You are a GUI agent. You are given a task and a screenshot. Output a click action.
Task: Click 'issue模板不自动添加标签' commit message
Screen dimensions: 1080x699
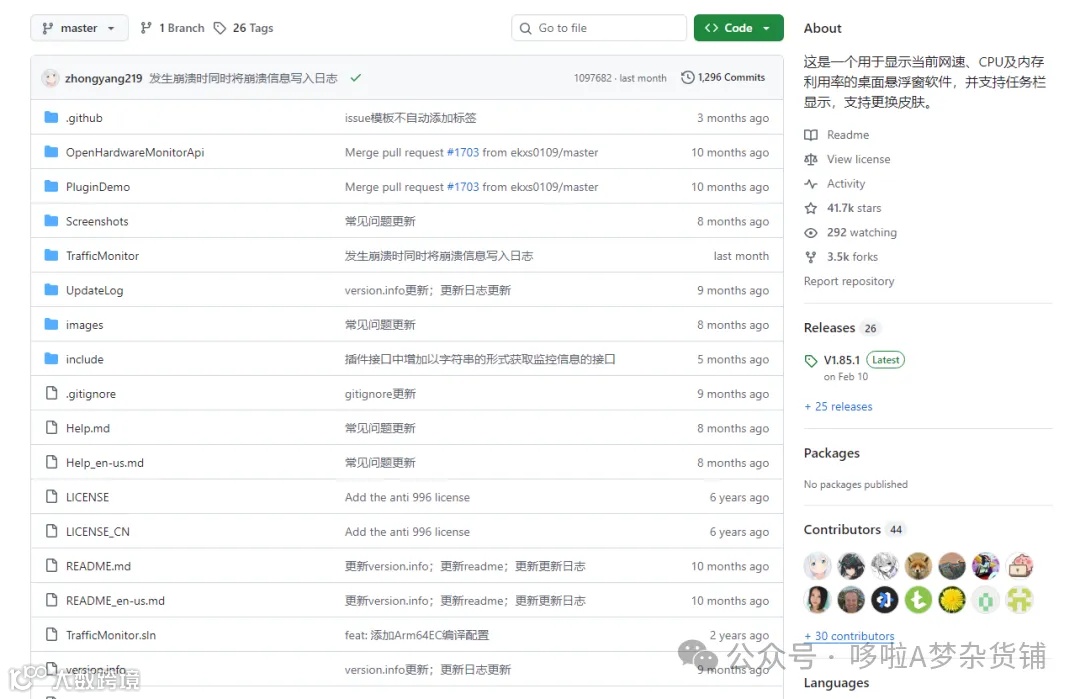coord(411,118)
